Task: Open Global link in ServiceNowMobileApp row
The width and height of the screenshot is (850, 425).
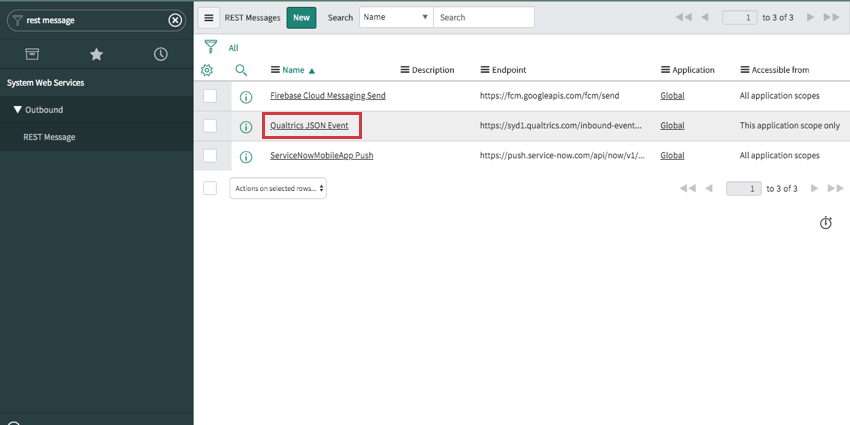Action: point(672,156)
